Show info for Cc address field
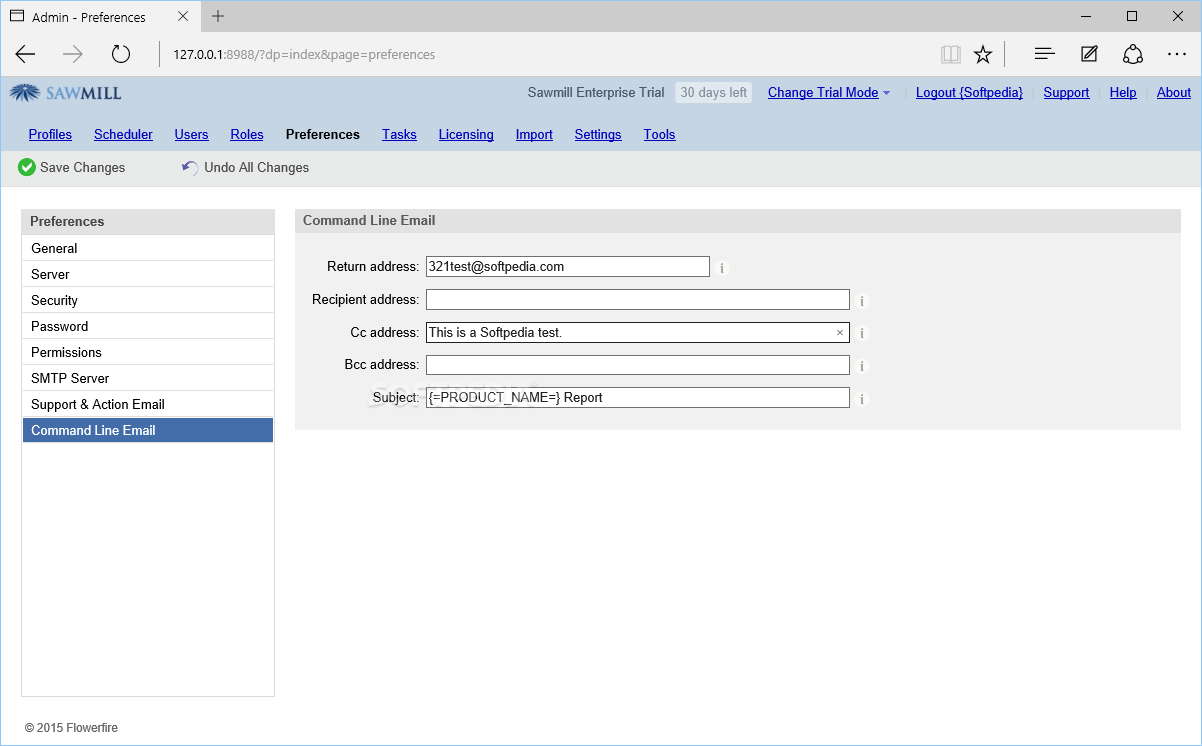The height and width of the screenshot is (746, 1202). click(x=862, y=333)
